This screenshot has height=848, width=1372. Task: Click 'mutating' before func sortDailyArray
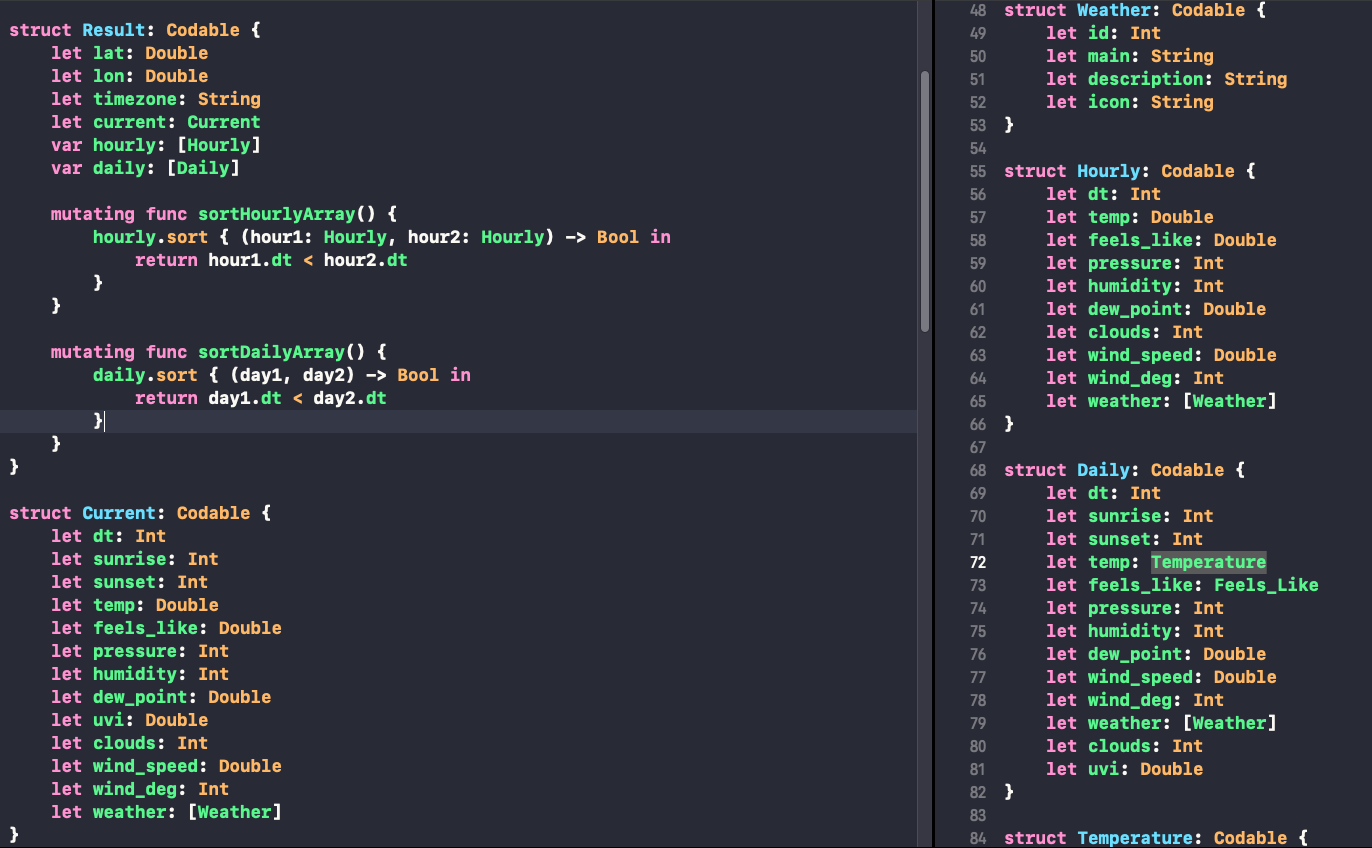[93, 352]
